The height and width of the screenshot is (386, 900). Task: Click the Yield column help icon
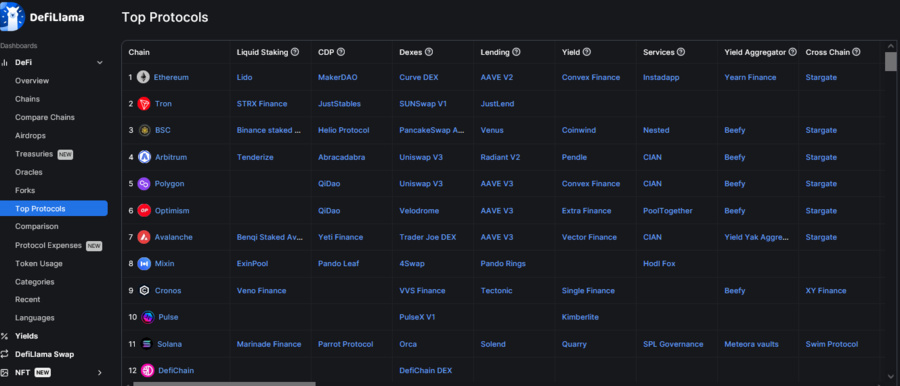(587, 52)
